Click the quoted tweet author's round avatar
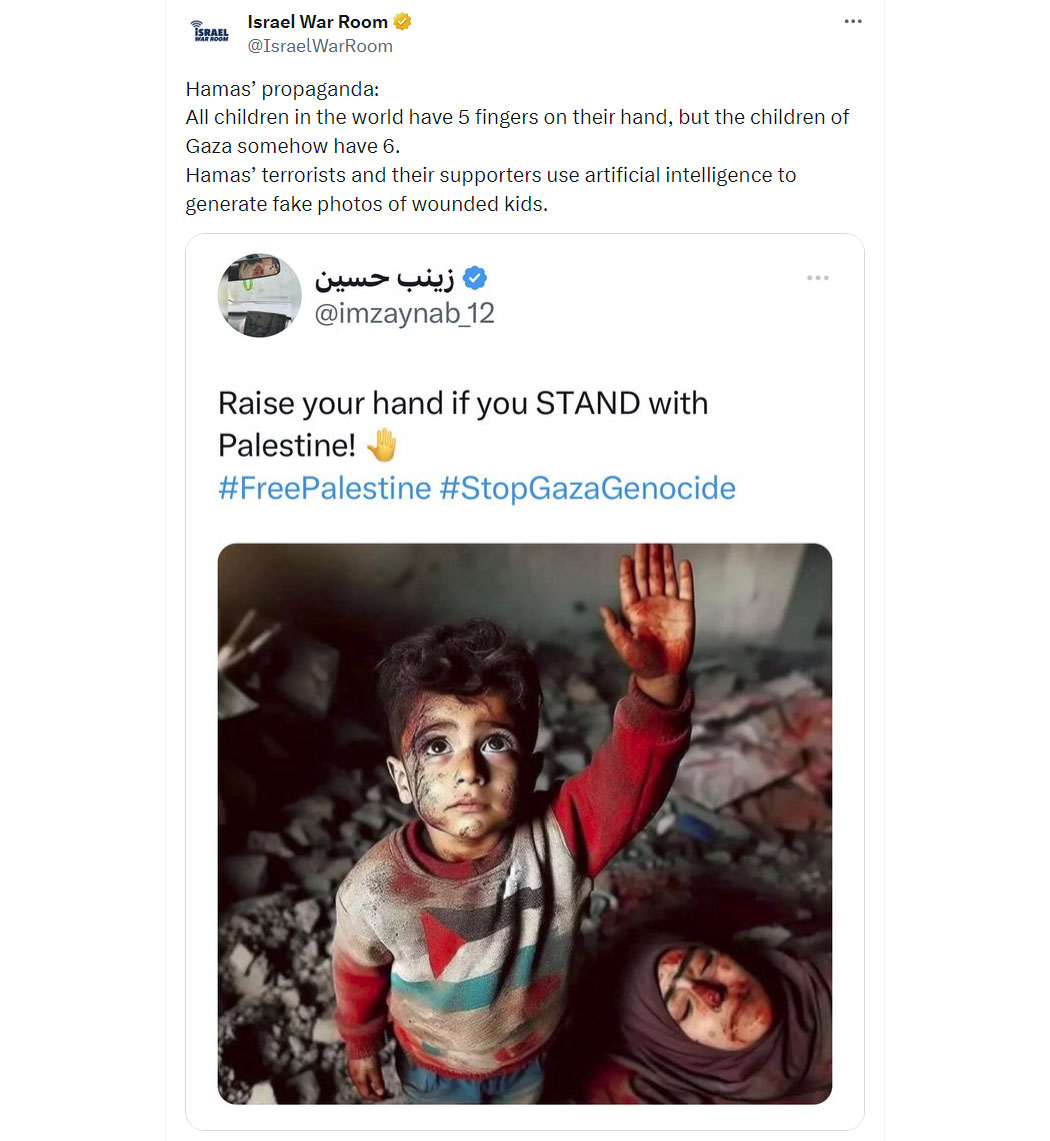 click(x=260, y=295)
